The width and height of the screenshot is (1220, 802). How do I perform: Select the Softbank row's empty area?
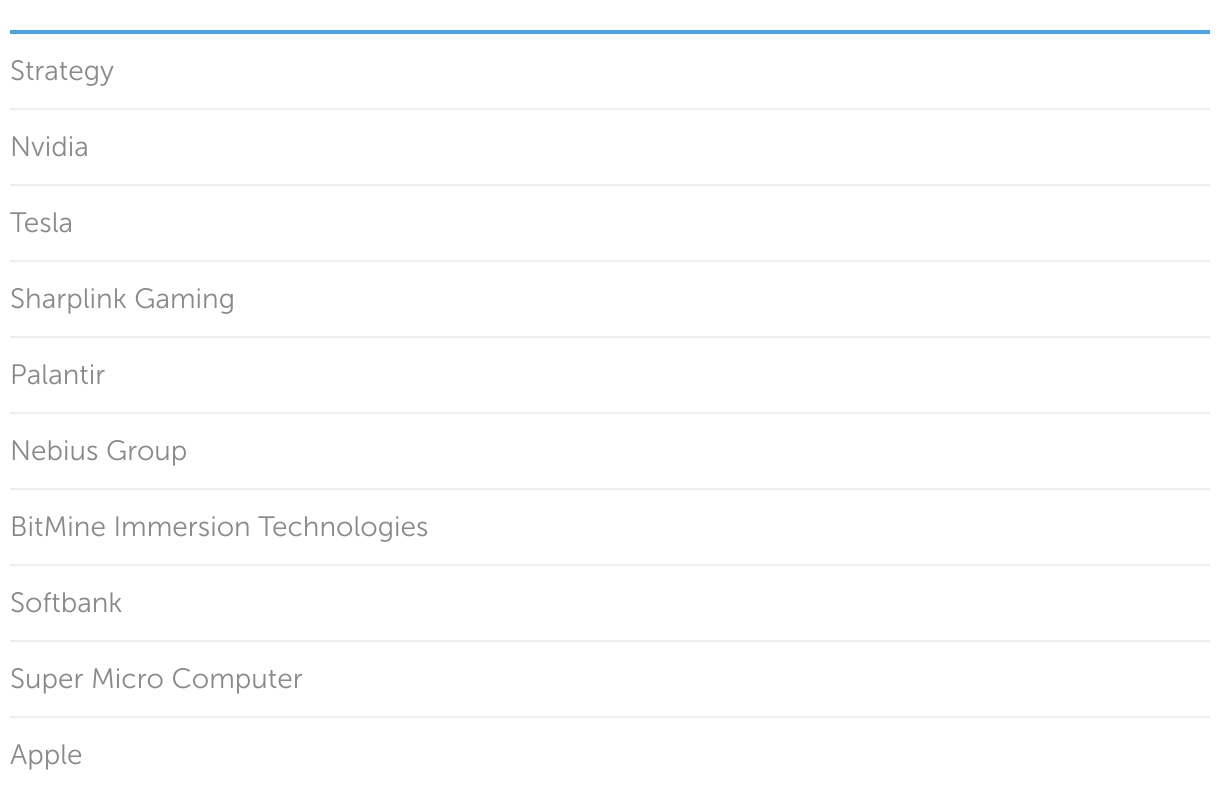coord(700,603)
